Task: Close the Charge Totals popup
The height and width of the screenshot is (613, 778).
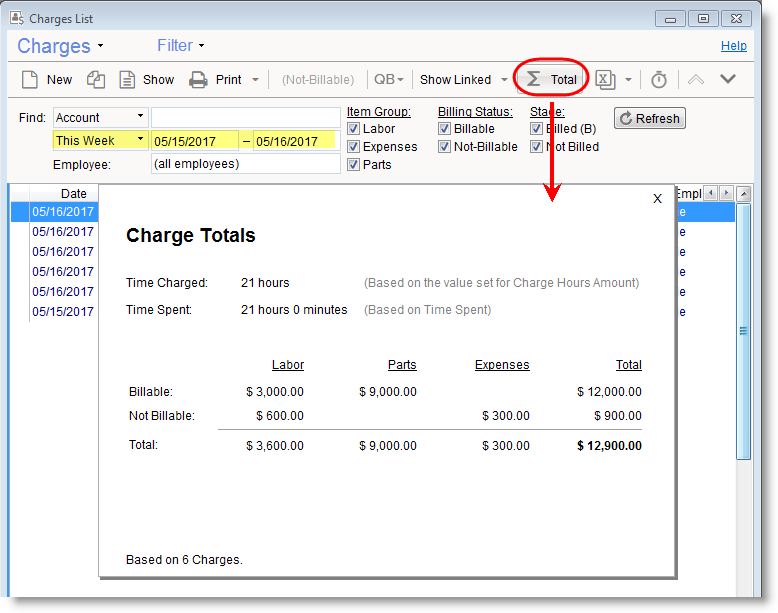Action: [x=657, y=199]
